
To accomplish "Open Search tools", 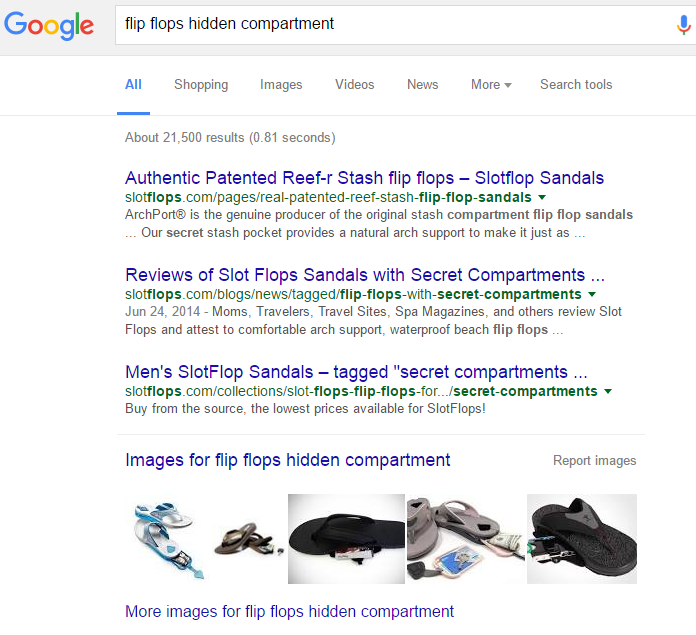I will (576, 84).
